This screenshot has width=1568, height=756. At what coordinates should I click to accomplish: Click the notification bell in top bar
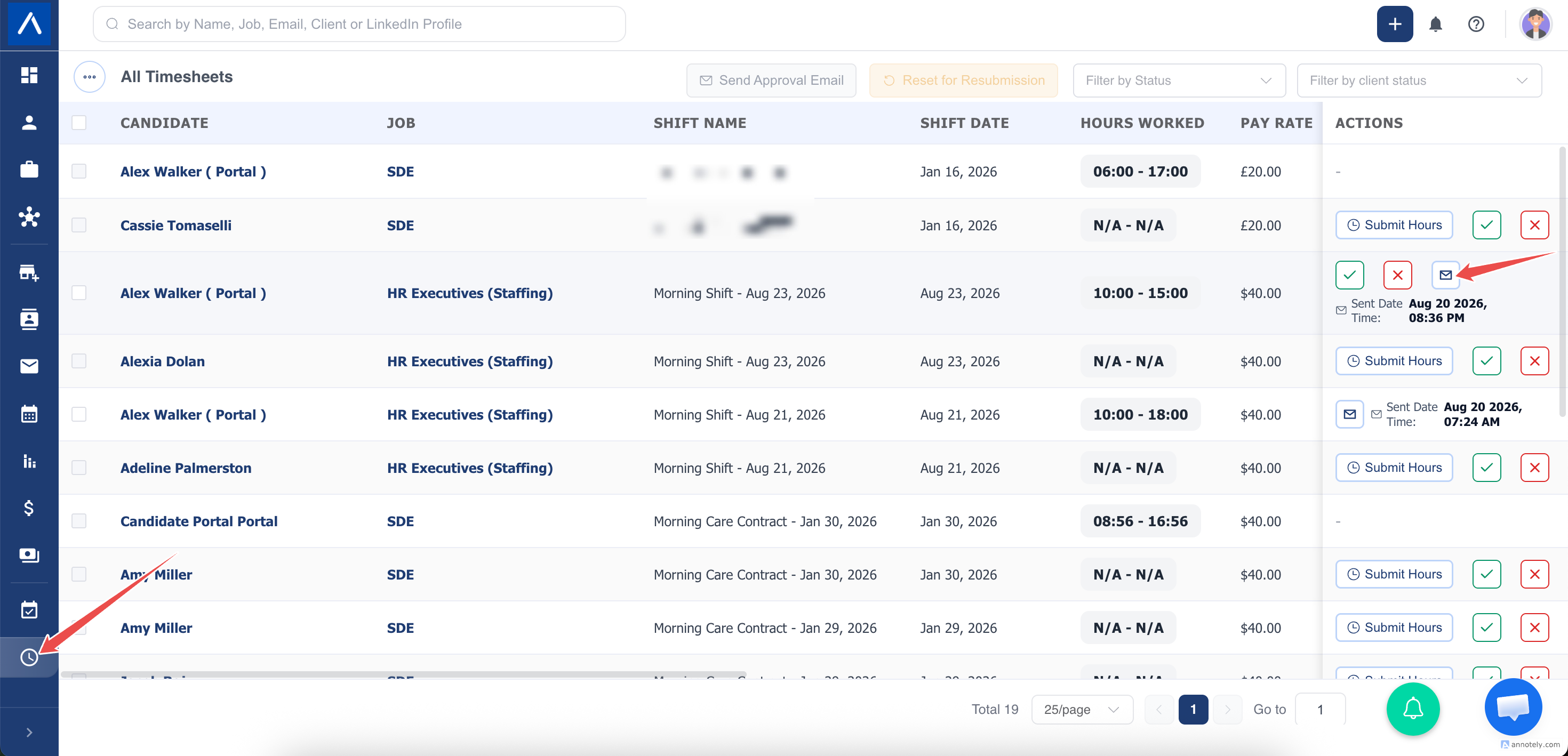point(1435,25)
